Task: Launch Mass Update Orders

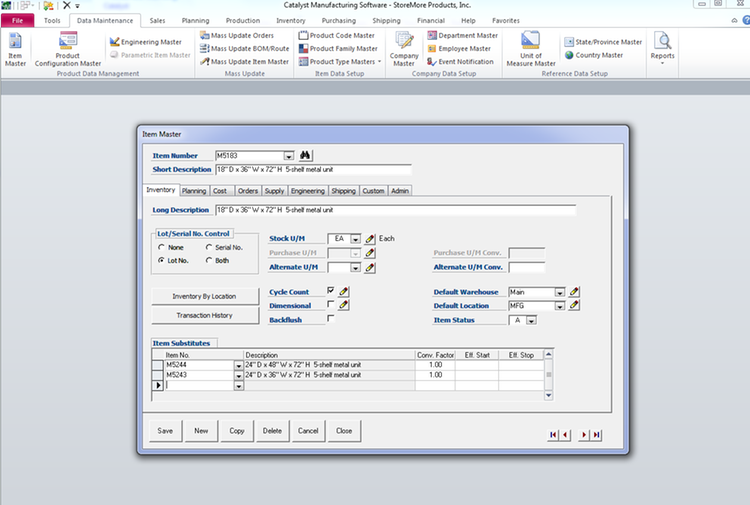Action: (x=237, y=35)
